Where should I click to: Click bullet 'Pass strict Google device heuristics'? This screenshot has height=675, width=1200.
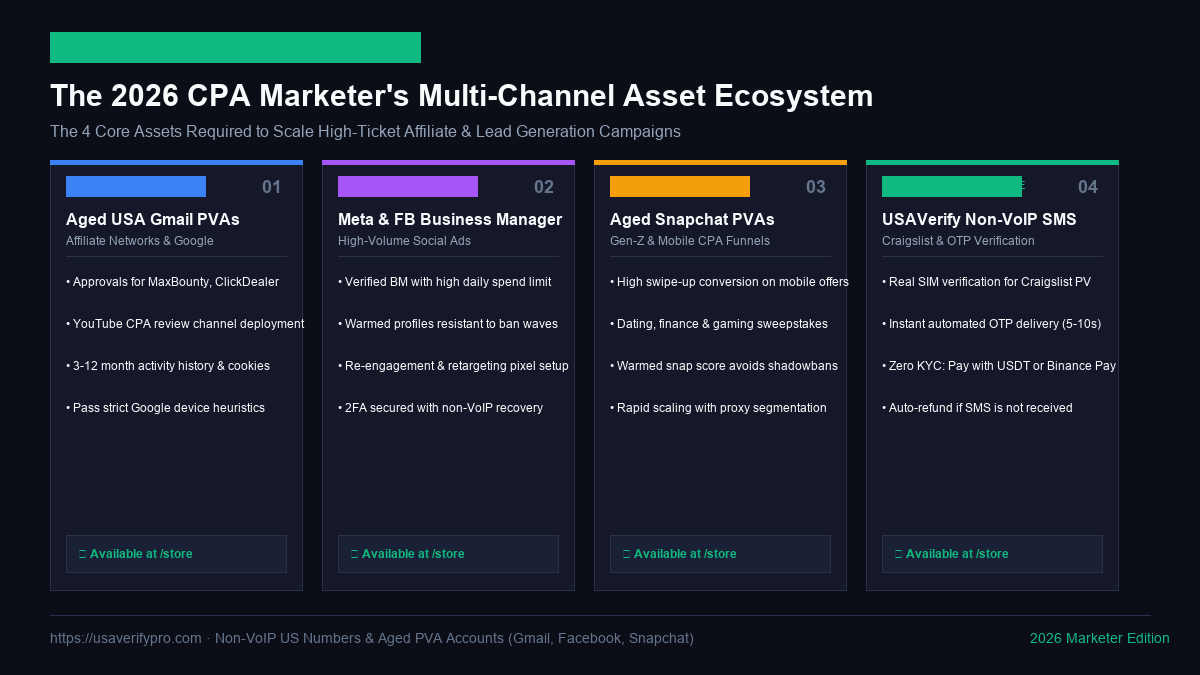click(165, 408)
